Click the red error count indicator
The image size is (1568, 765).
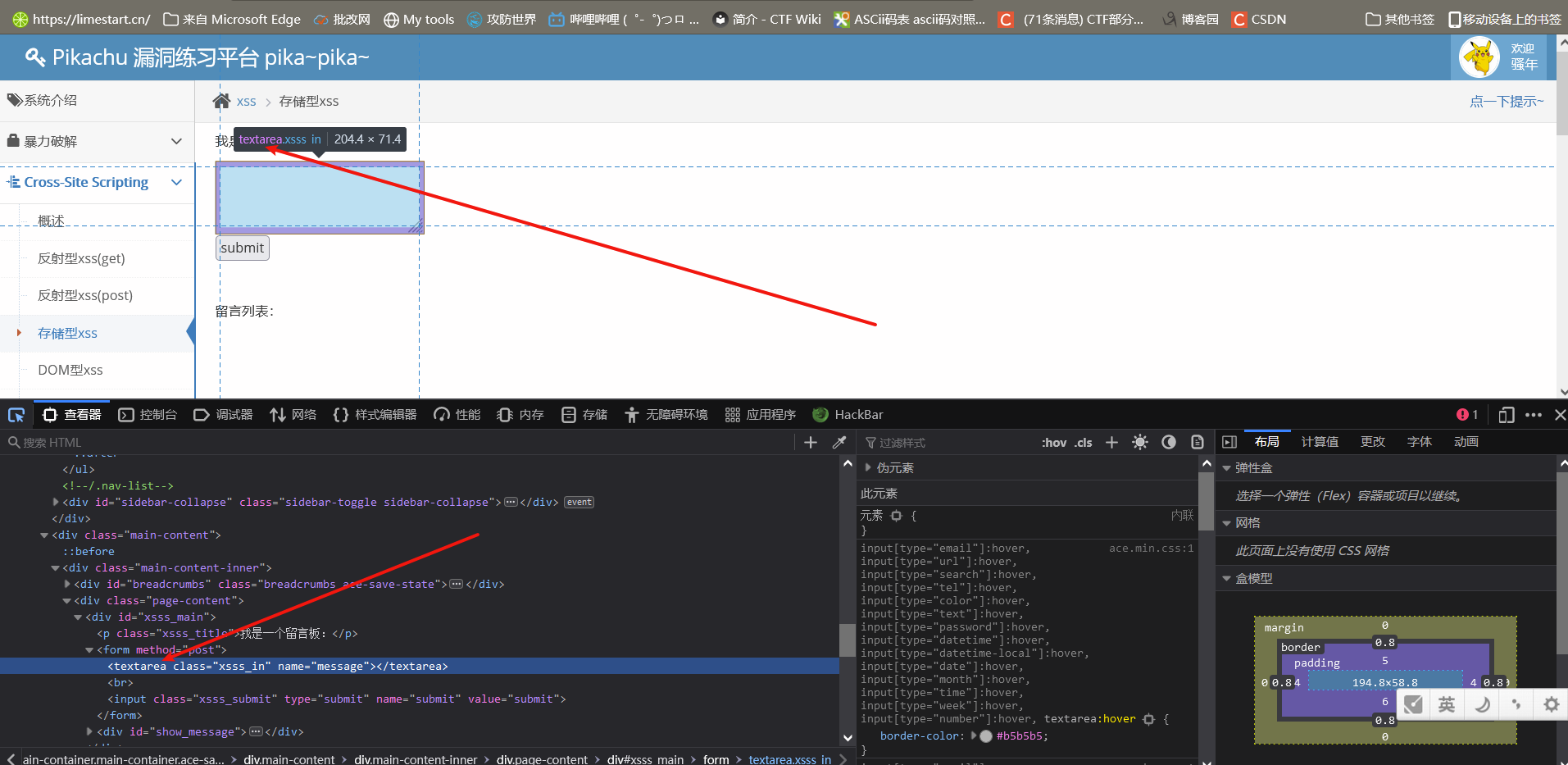pyautogui.click(x=1467, y=415)
